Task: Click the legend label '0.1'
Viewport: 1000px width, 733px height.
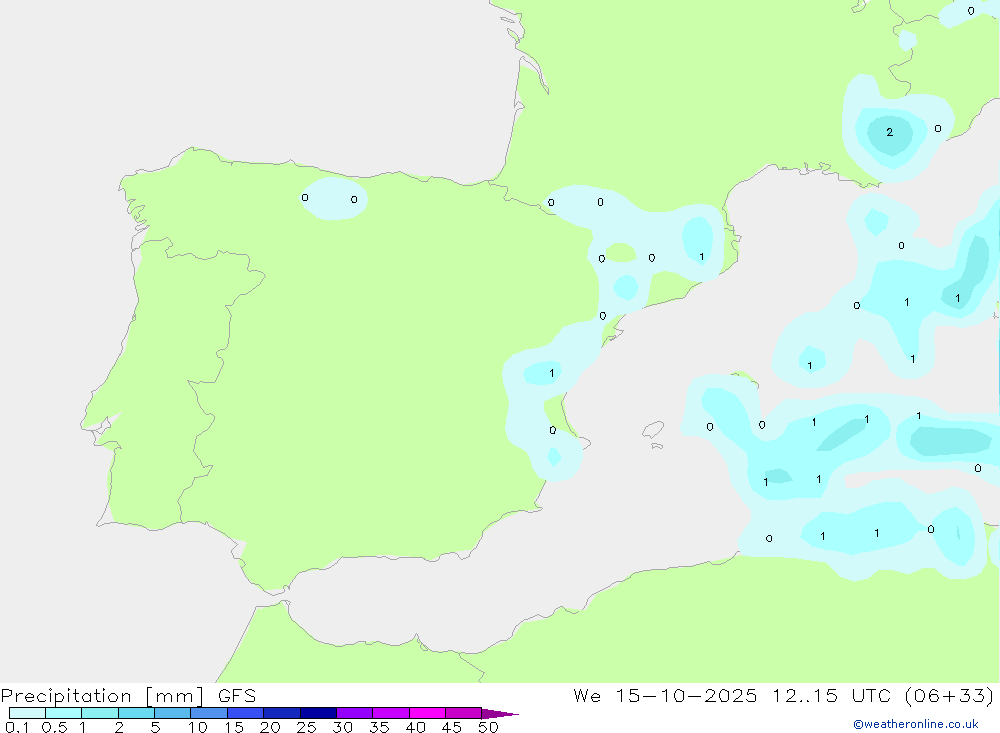Action: [x=17, y=727]
